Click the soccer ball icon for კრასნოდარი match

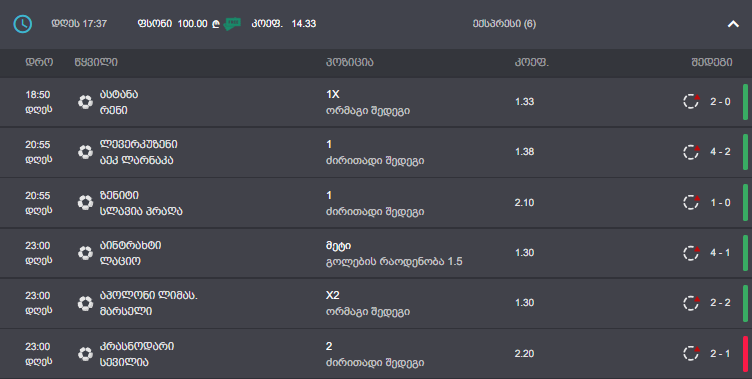click(85, 354)
